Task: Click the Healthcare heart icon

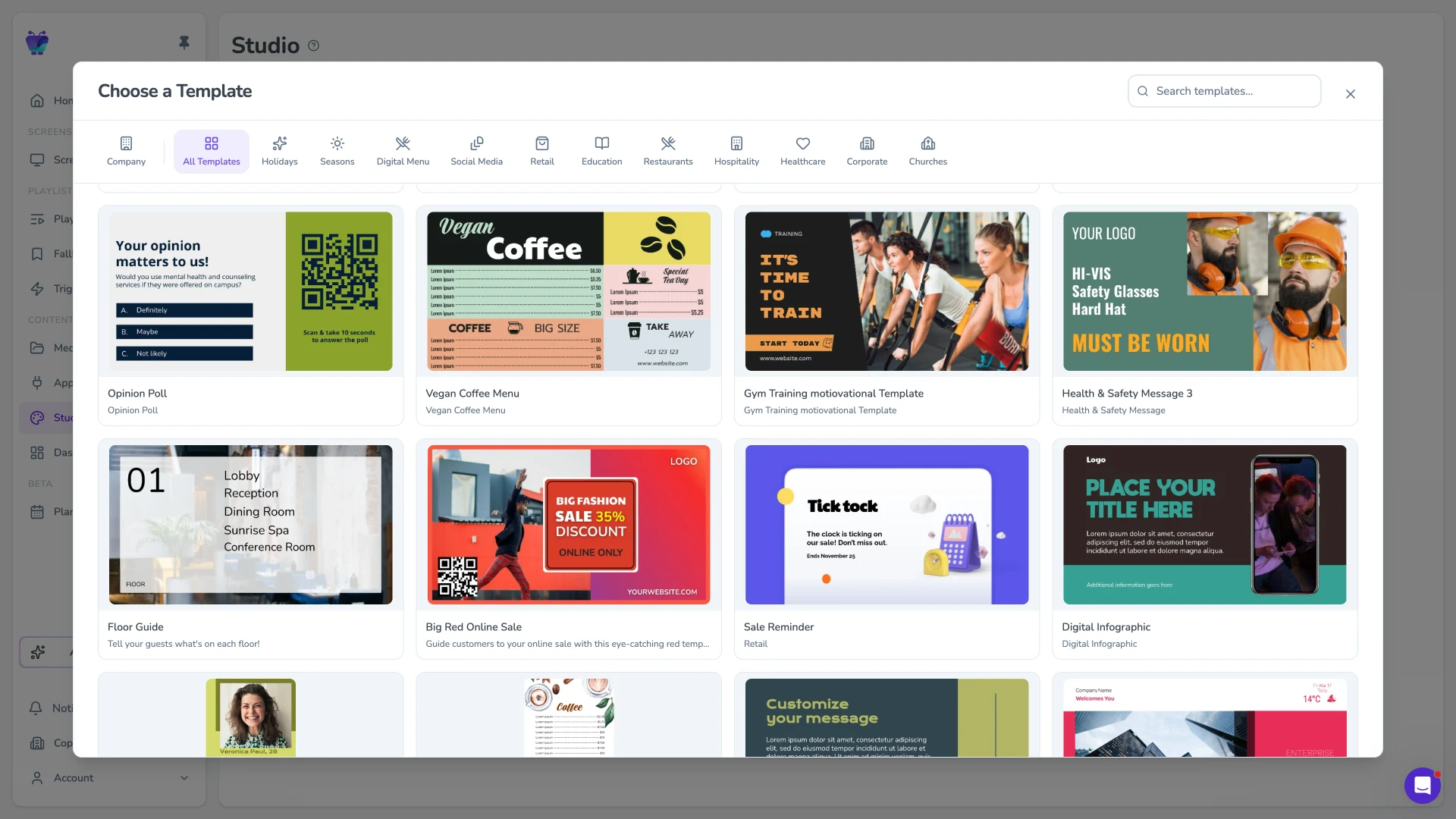Action: tap(803, 143)
